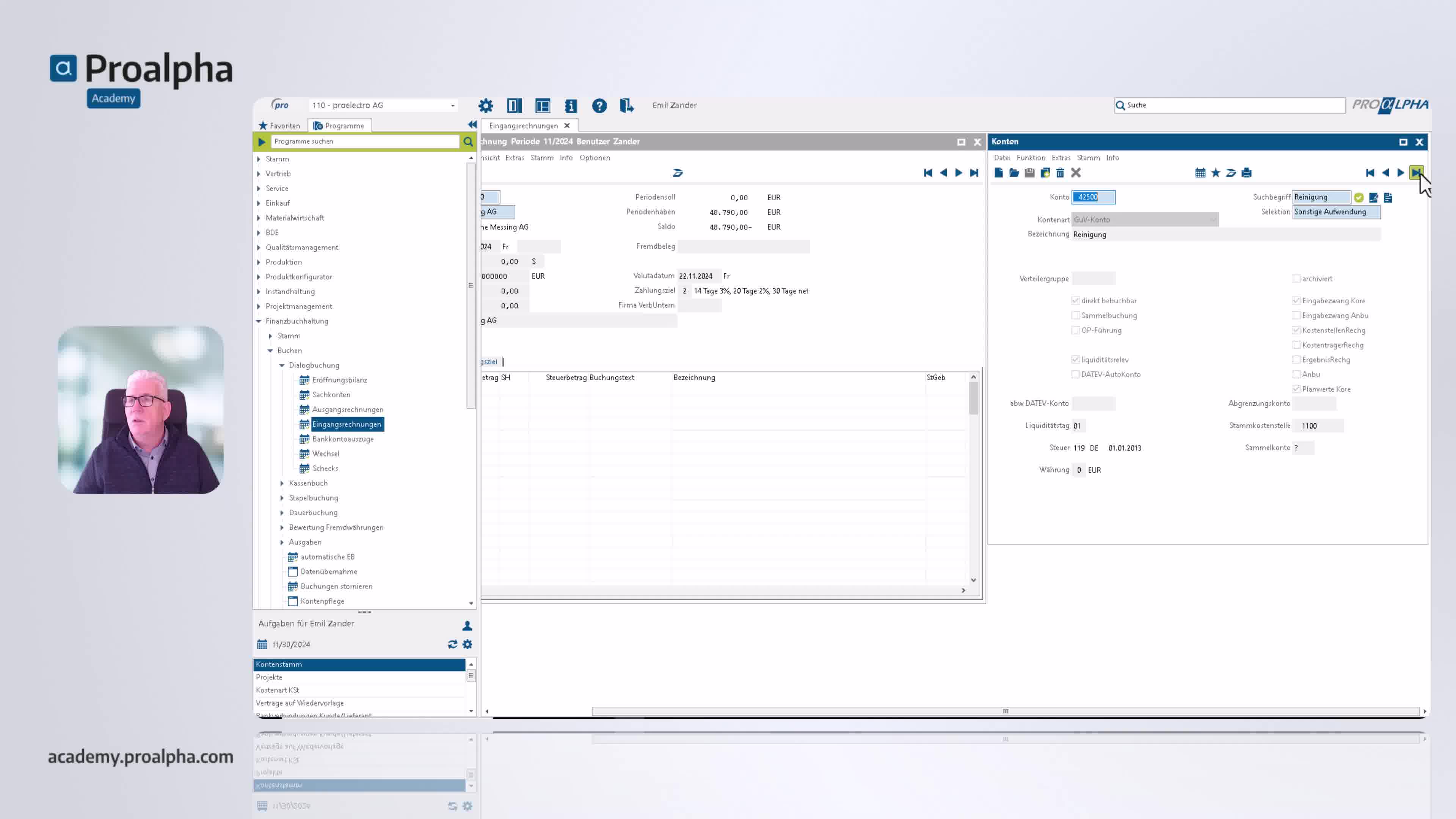1456x819 pixels.
Task: Click the Suche search input field
Action: pyautogui.click(x=1230, y=105)
